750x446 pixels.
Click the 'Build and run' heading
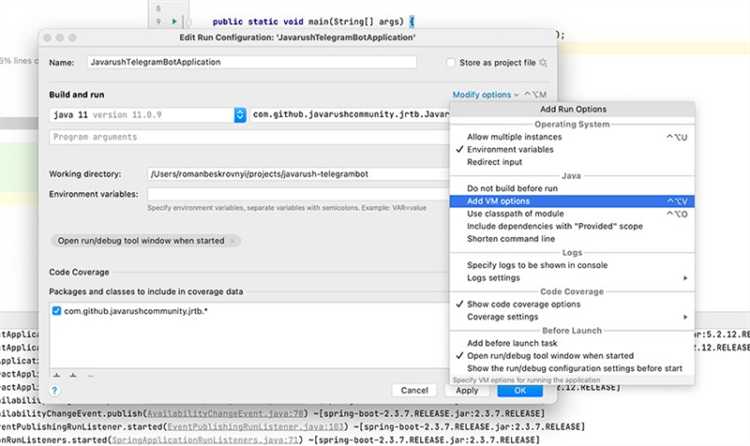tap(77, 95)
